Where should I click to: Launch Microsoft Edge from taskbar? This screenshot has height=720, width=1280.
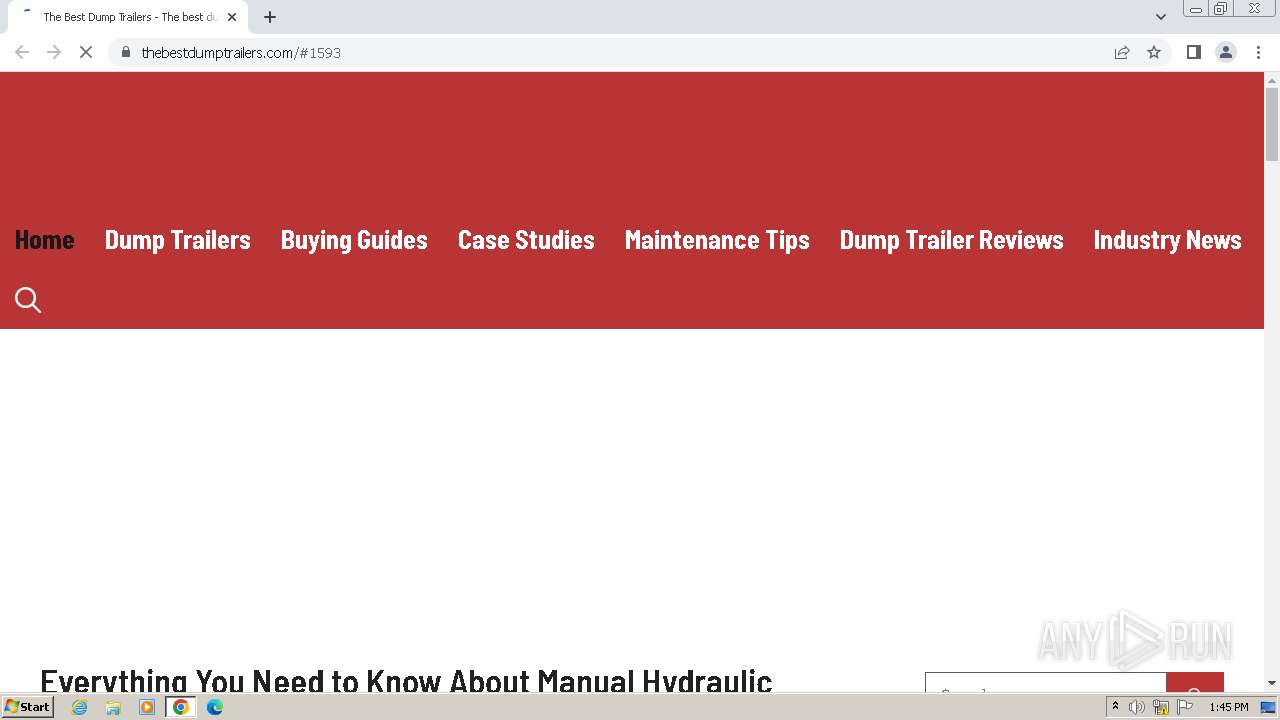tap(215, 707)
